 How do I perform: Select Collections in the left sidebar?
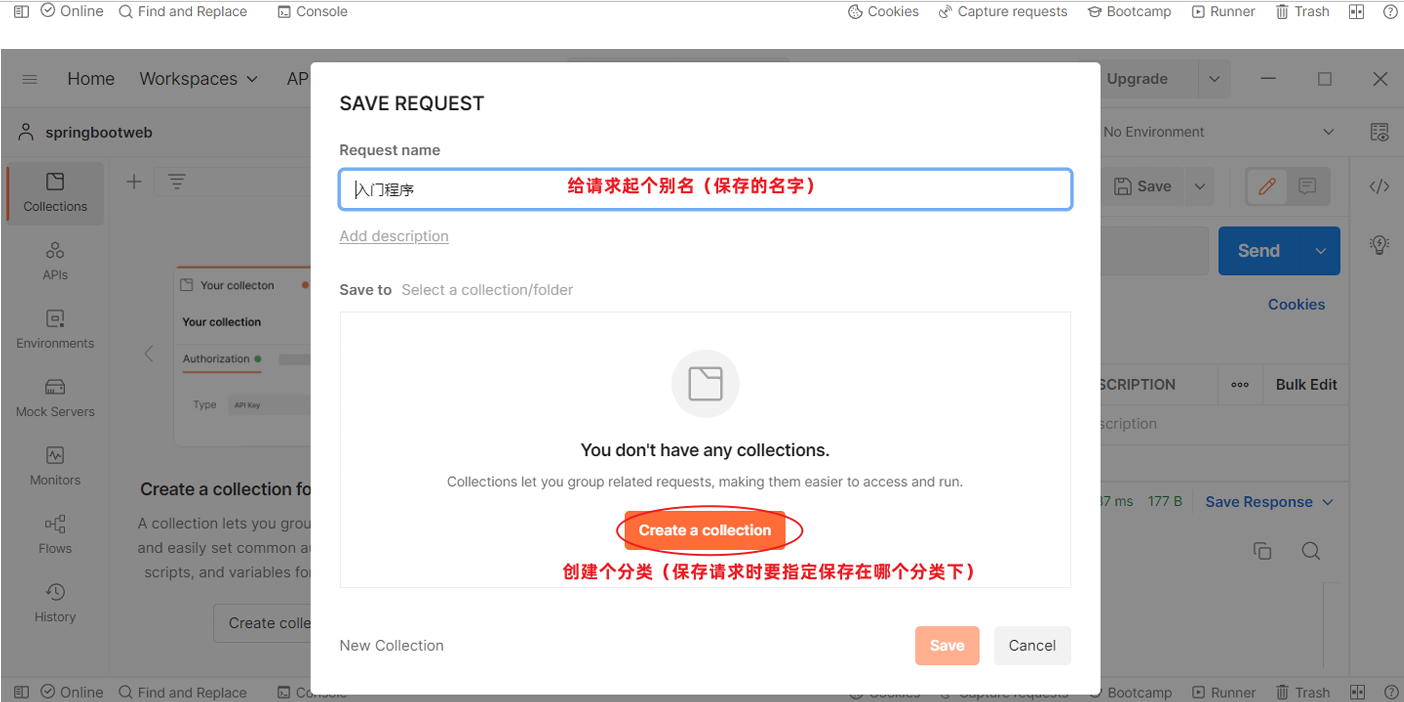point(55,193)
